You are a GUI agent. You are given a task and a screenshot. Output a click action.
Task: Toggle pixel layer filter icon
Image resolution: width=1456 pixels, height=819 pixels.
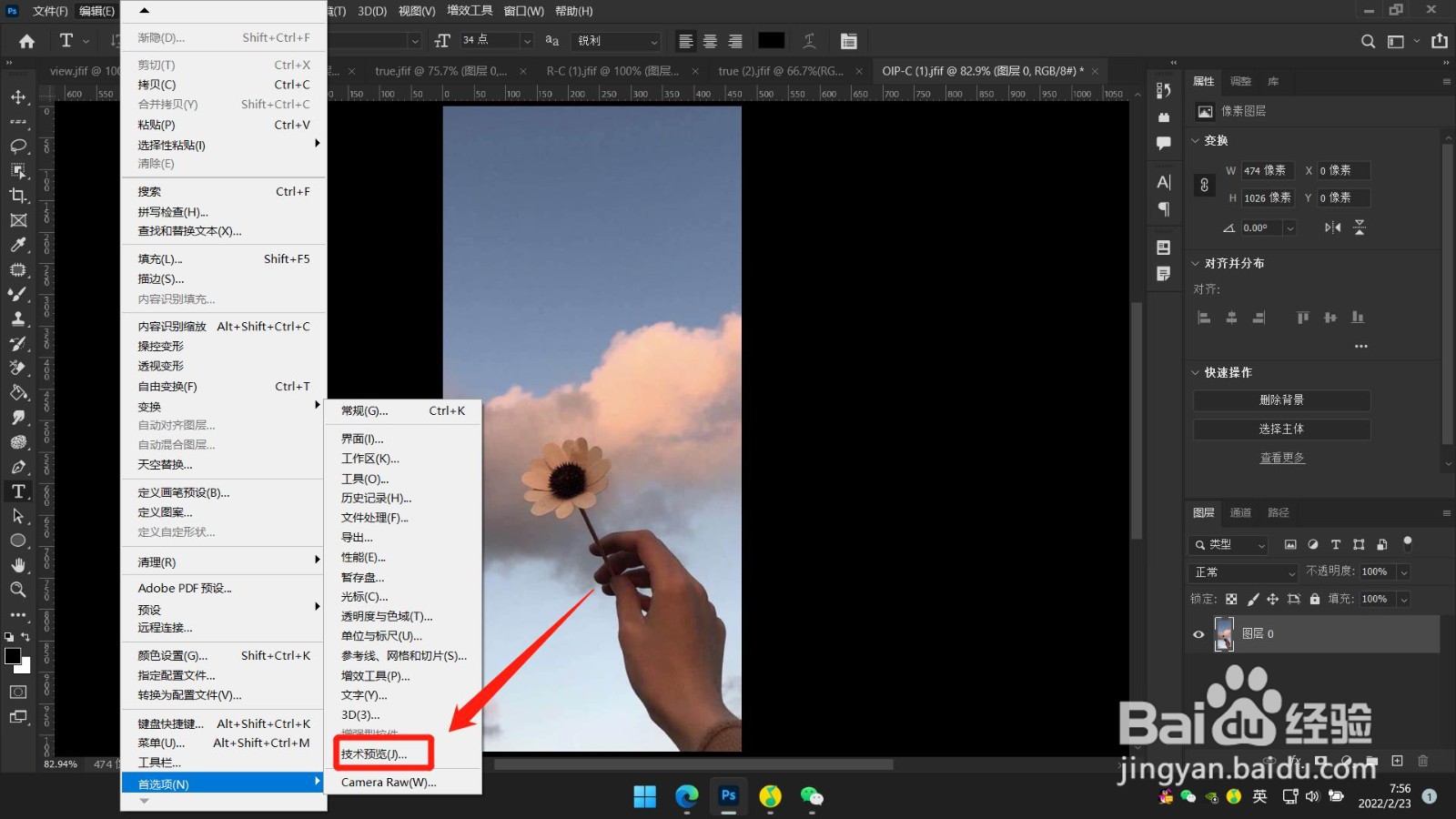coord(1290,545)
